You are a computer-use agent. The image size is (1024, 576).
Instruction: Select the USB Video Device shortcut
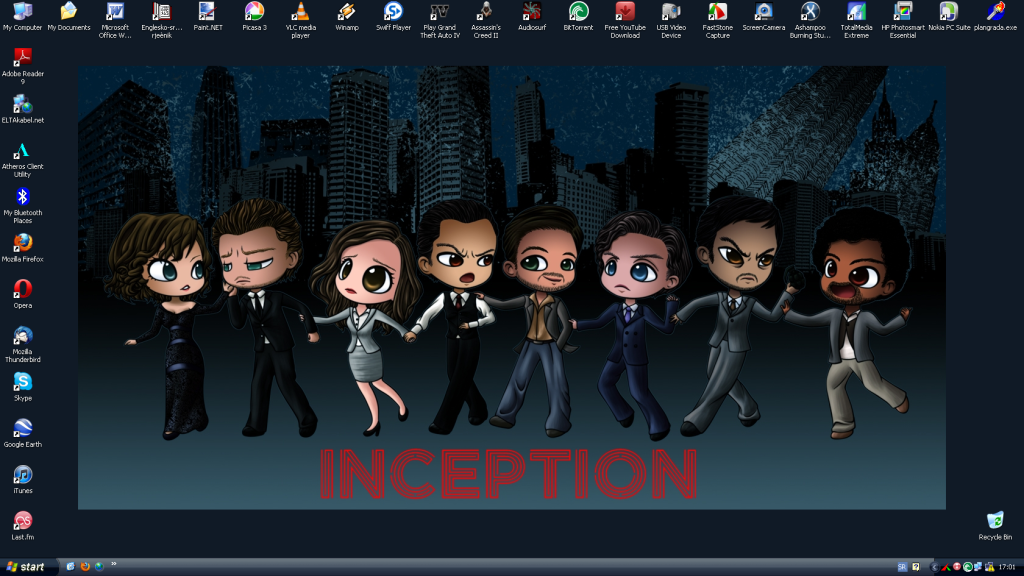point(671,20)
